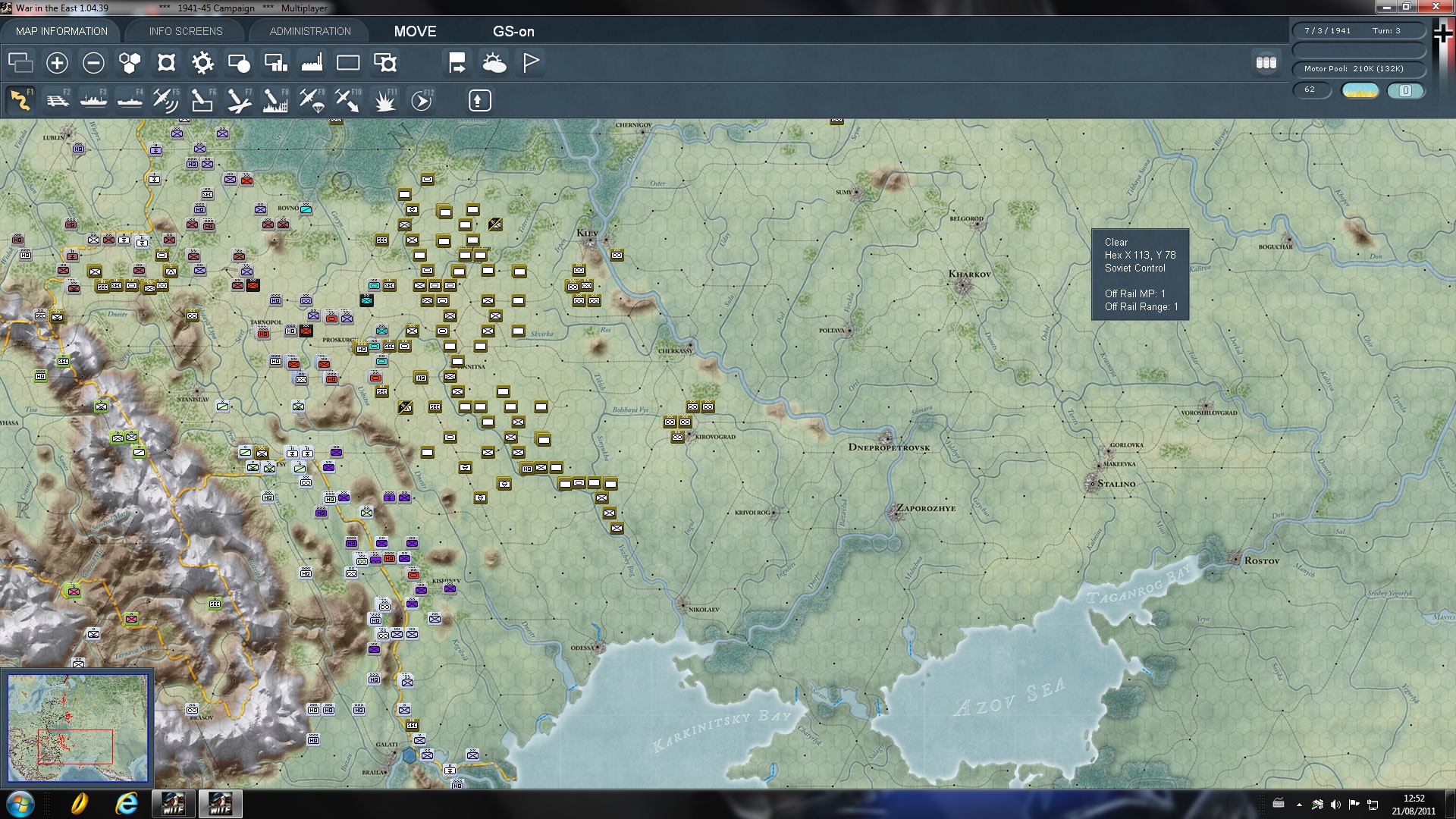Toggle the factory icon in top toolbar

[x=312, y=62]
